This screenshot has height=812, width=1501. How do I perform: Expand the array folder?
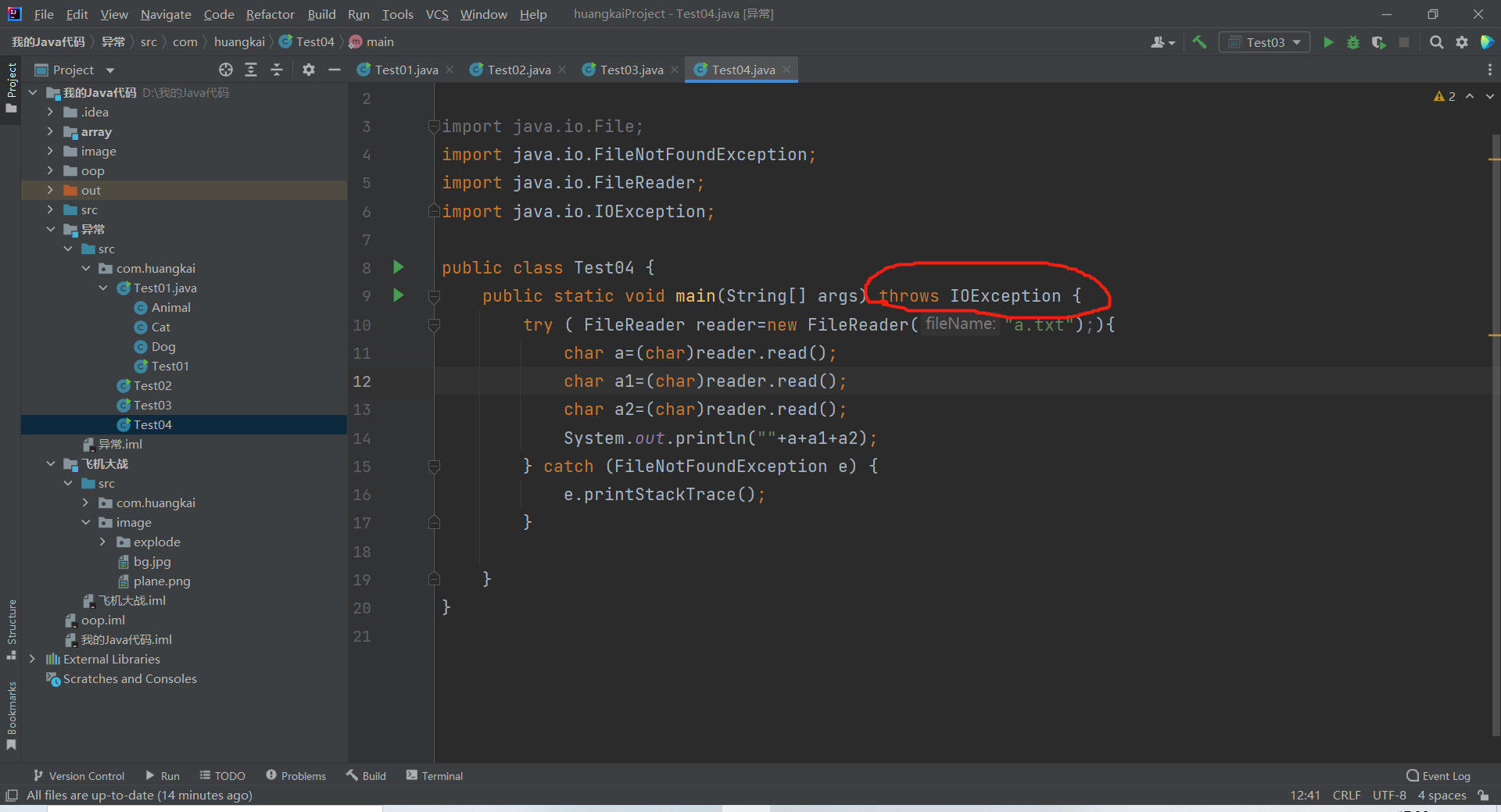[x=50, y=132]
